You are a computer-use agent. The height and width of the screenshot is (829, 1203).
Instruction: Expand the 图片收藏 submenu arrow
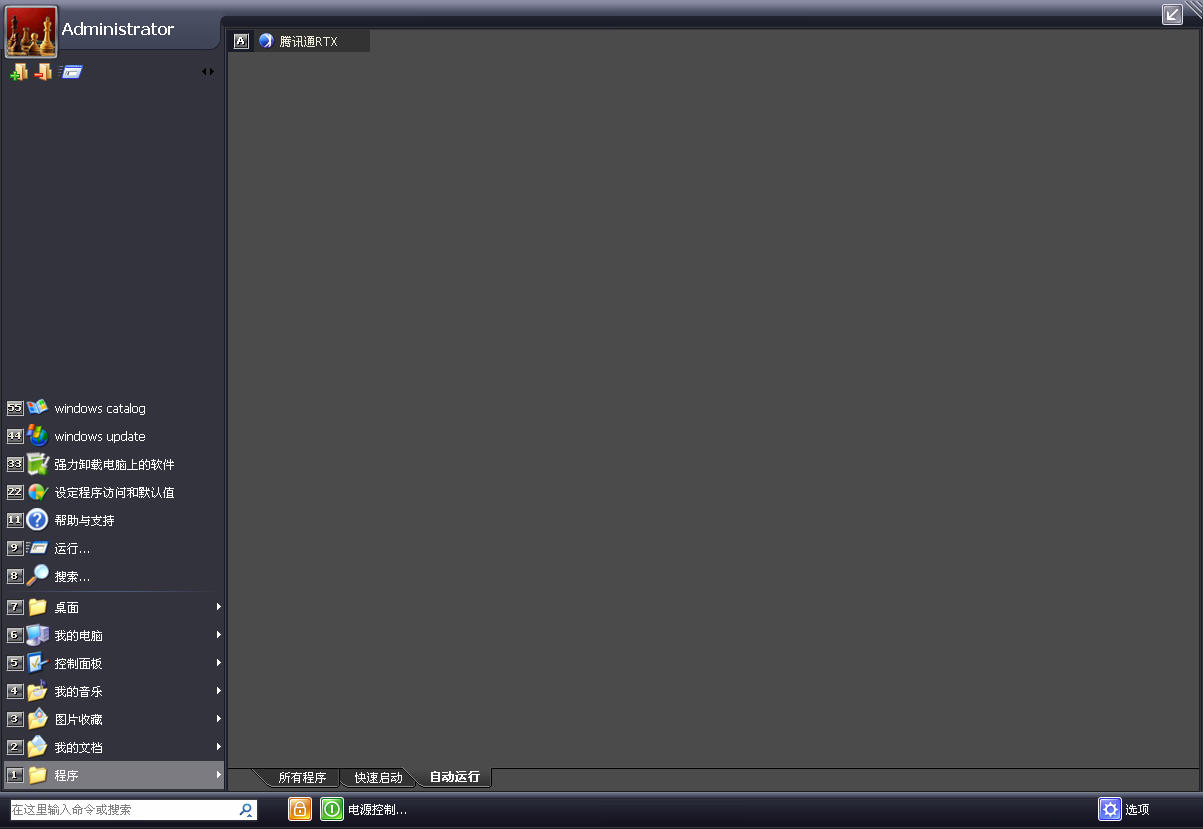[x=218, y=719]
